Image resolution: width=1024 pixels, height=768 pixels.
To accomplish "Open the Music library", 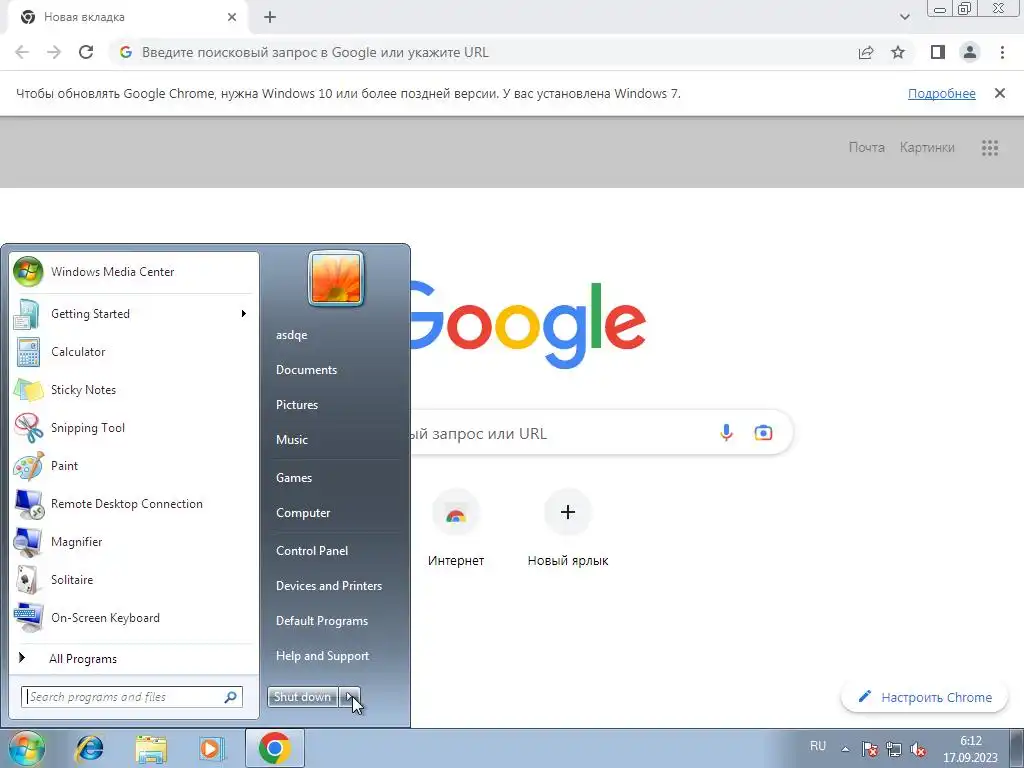I will click(336, 440).
